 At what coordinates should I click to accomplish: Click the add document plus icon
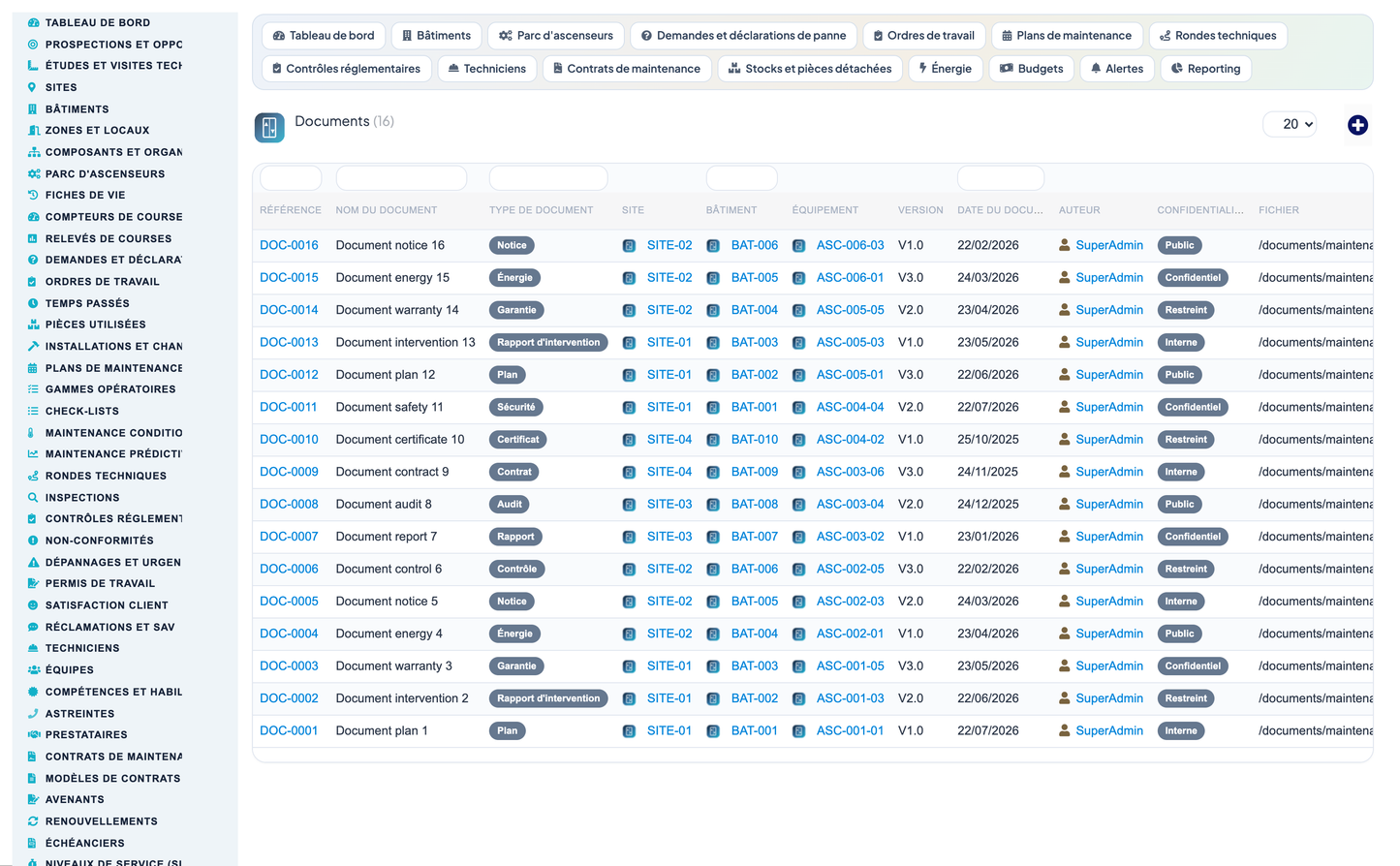1357,125
